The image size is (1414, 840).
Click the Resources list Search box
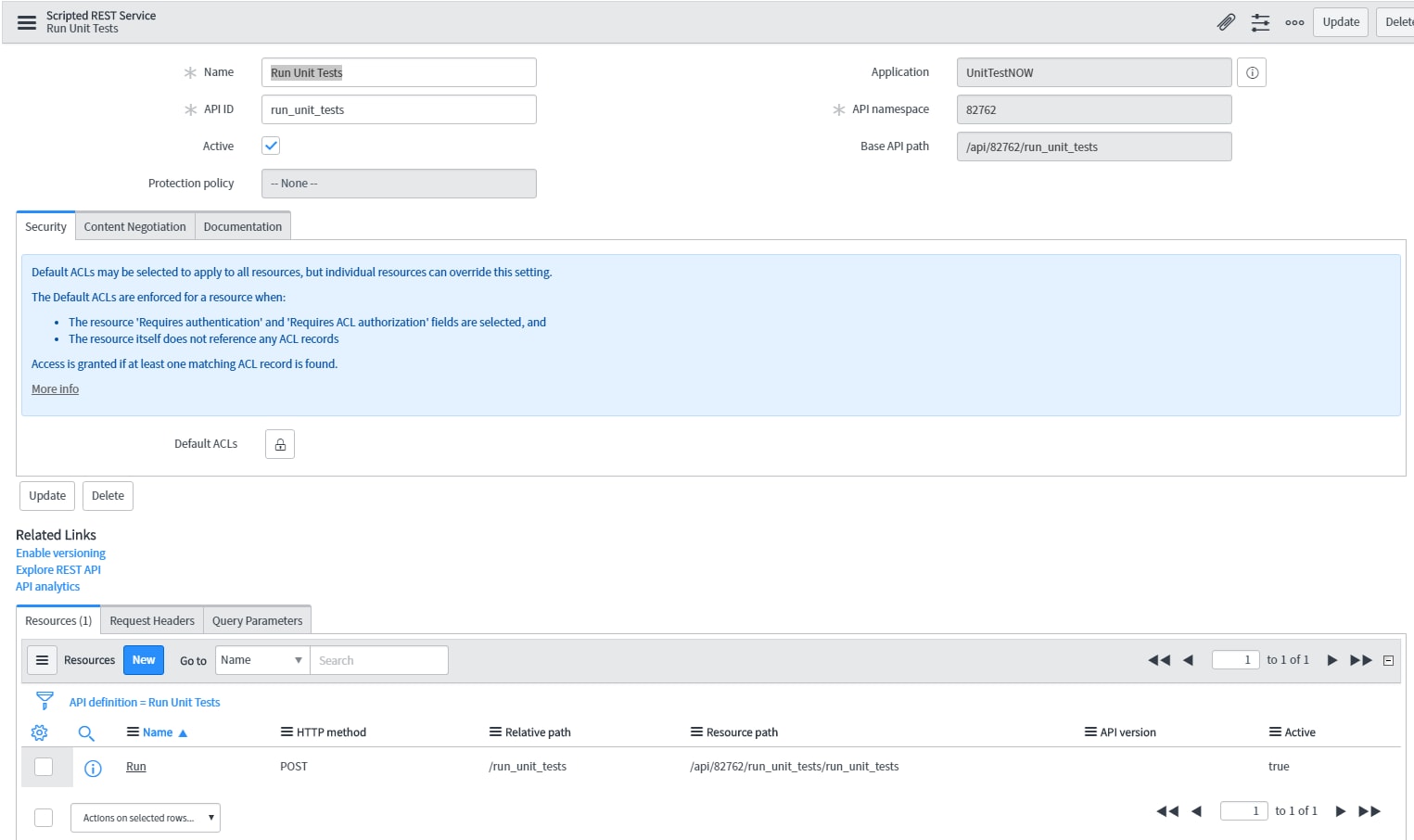point(379,660)
